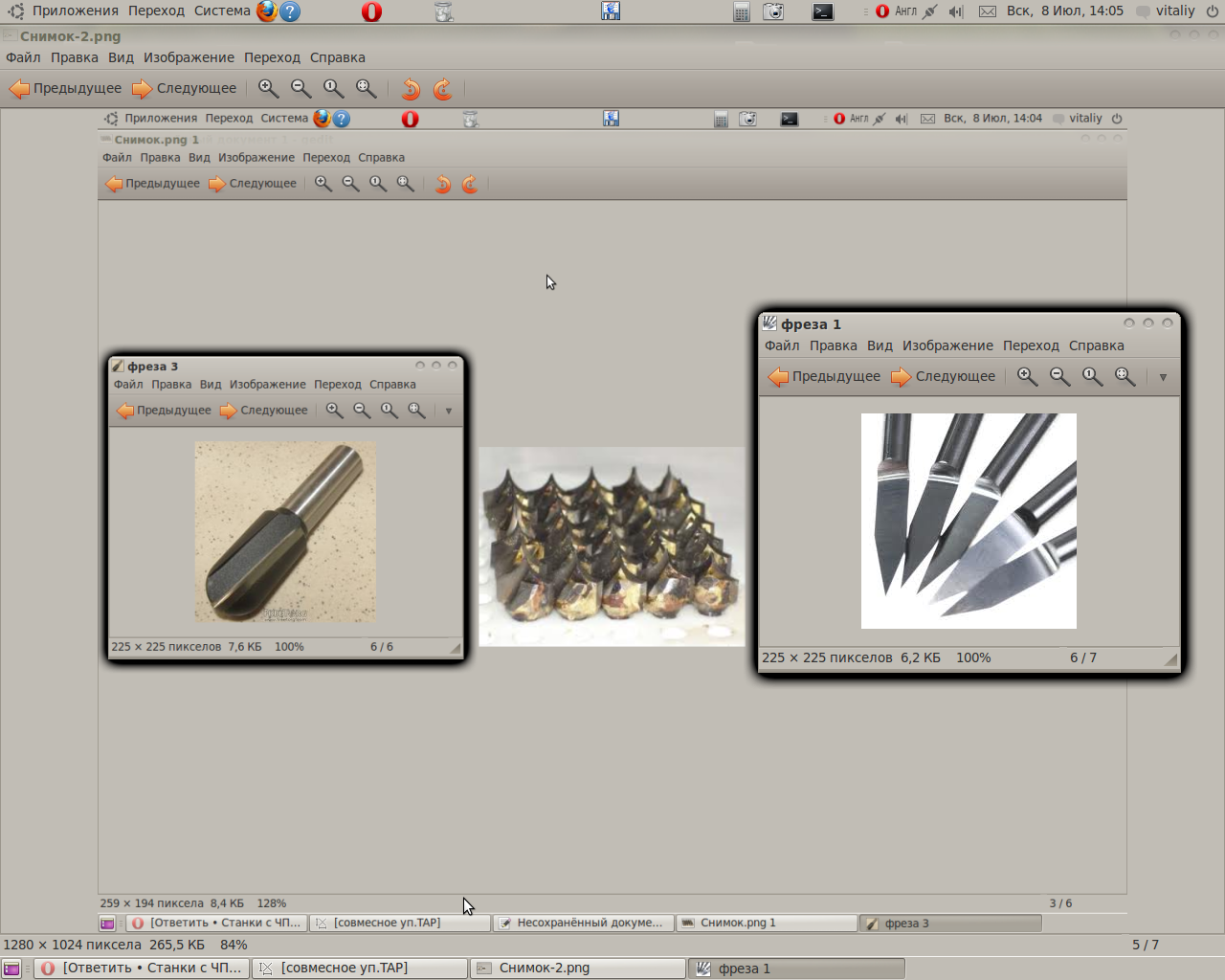The width and height of the screenshot is (1225, 980).
Task: Zoom out of the фреза 1 image
Action: pyautogui.click(x=1059, y=377)
